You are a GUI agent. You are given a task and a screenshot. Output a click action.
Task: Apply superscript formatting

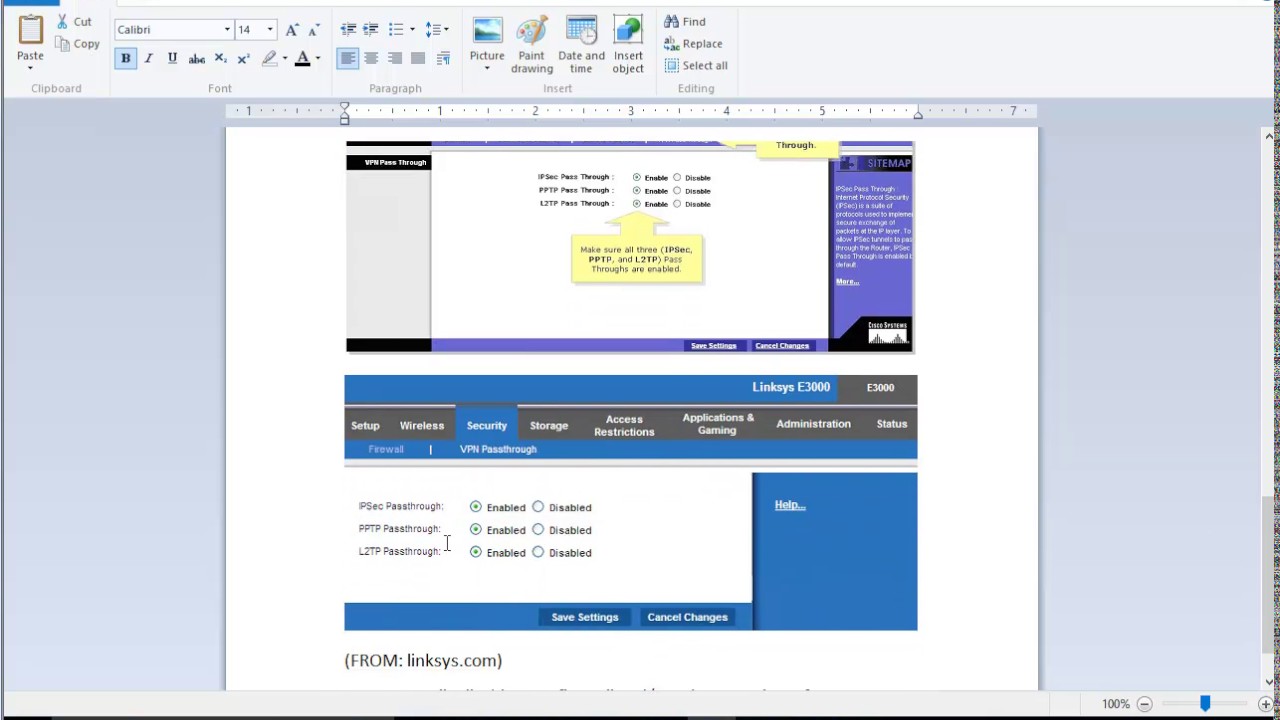tap(243, 59)
